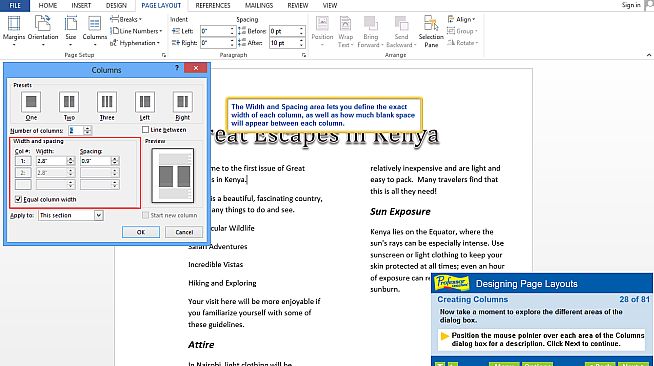The width and height of the screenshot is (654, 366).
Task: Switch to the REFERENCES tab
Action: pyautogui.click(x=213, y=5)
